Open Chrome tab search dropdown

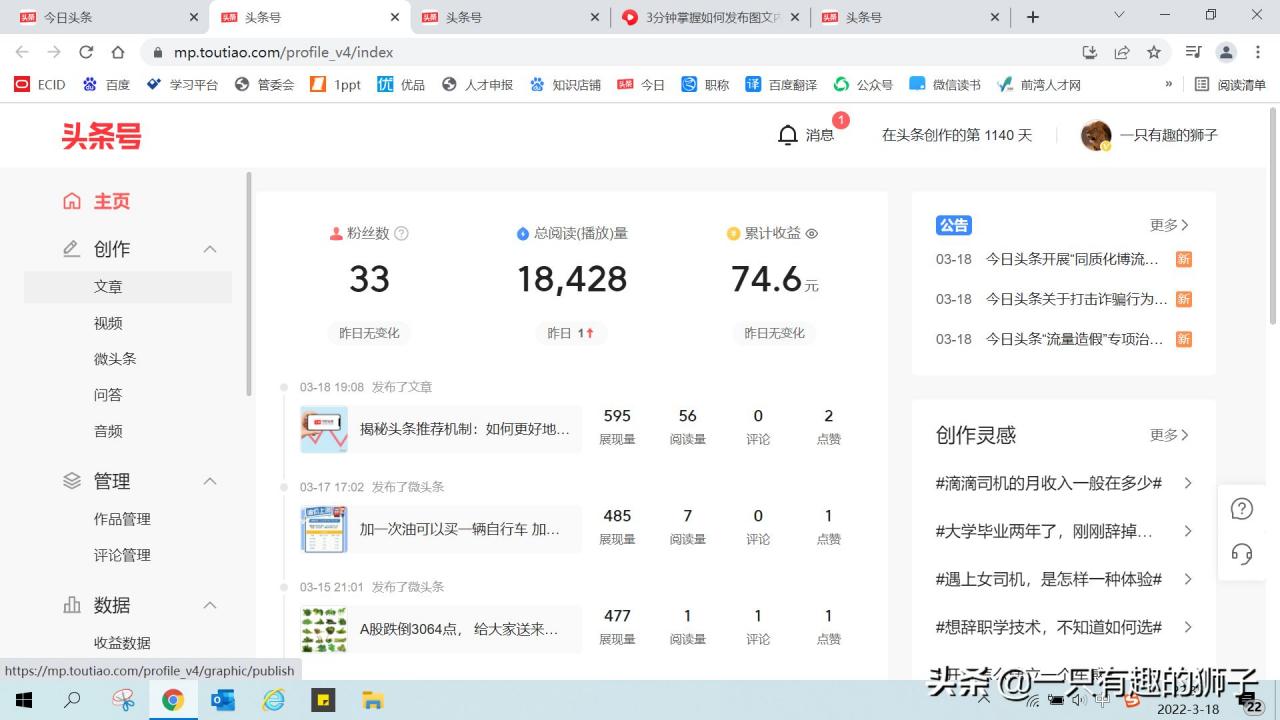tap(1119, 15)
